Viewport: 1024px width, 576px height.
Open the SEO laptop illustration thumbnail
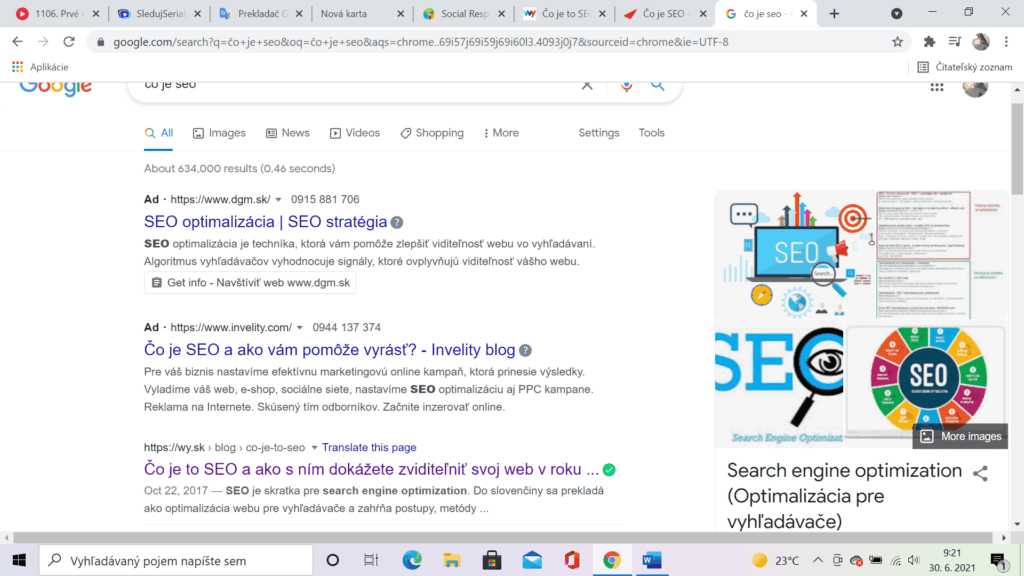[x=795, y=255]
